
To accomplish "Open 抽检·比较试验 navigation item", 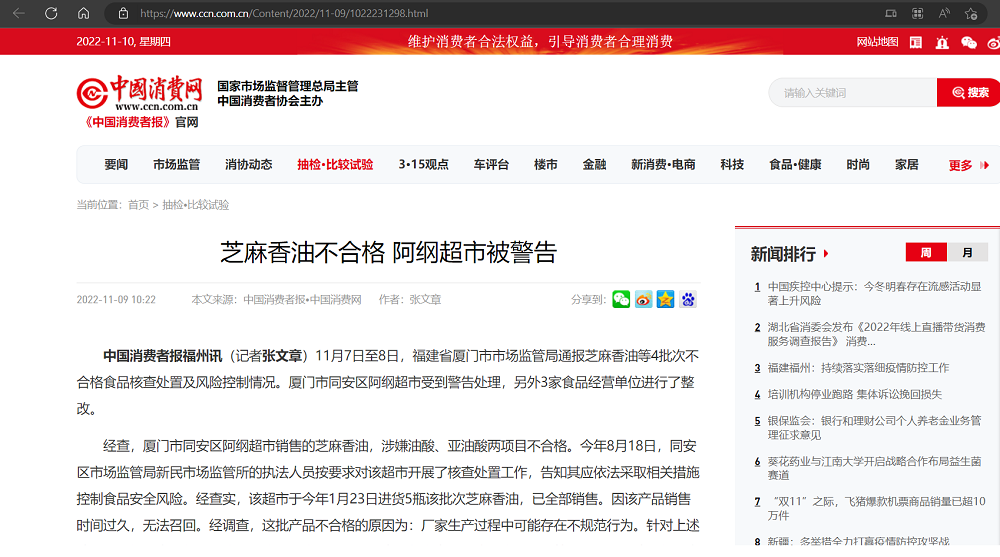I will coord(335,165).
